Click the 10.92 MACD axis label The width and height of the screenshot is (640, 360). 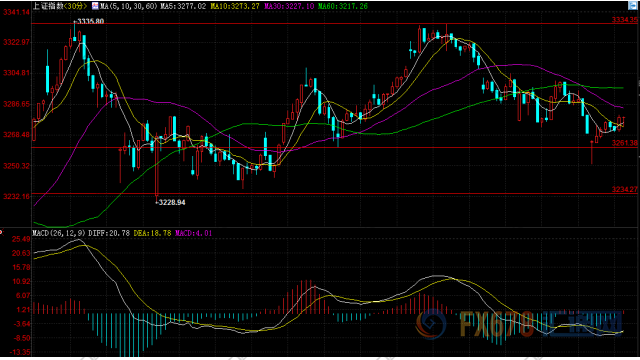pos(21,282)
